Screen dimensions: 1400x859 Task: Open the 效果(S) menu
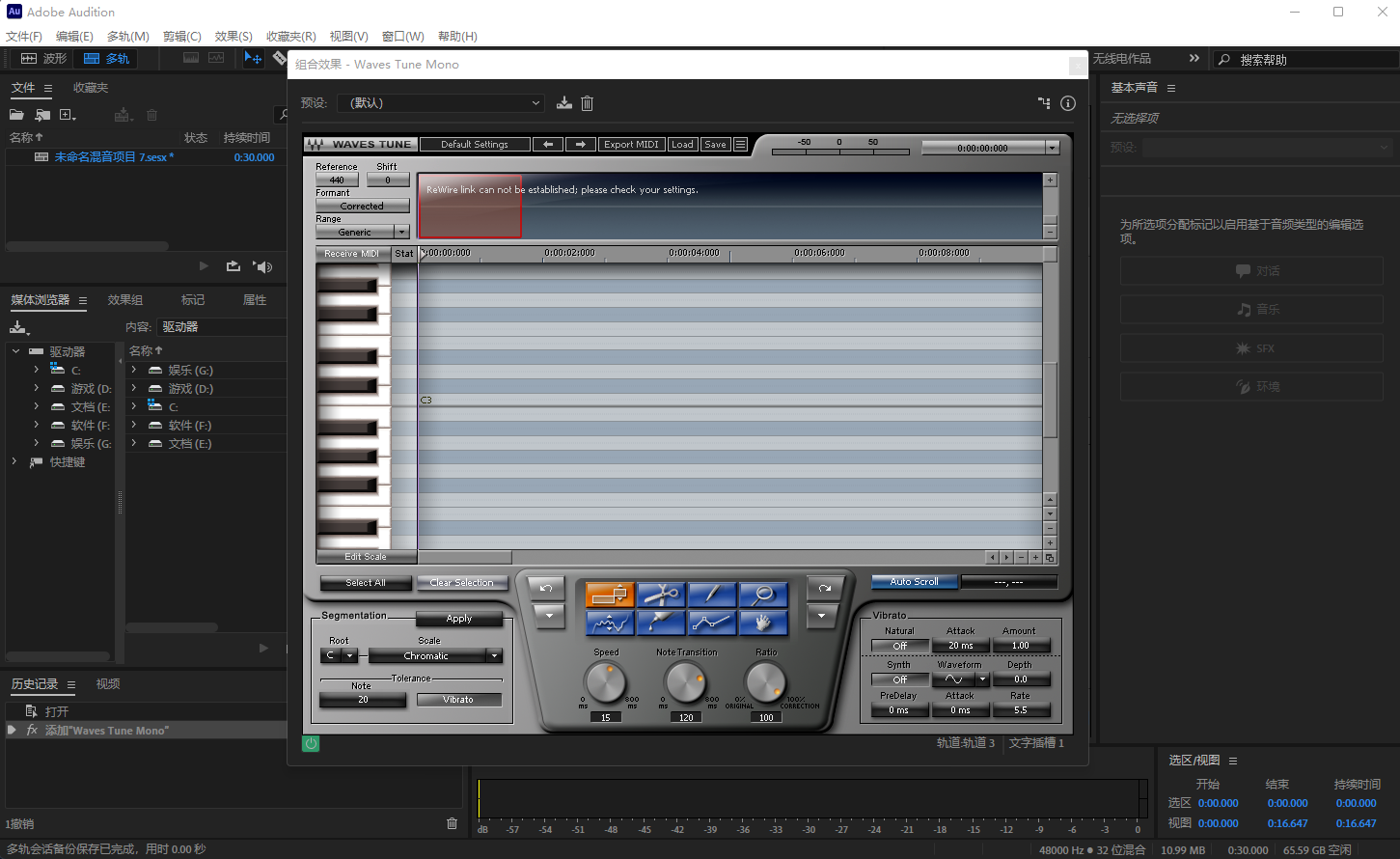[x=232, y=36]
